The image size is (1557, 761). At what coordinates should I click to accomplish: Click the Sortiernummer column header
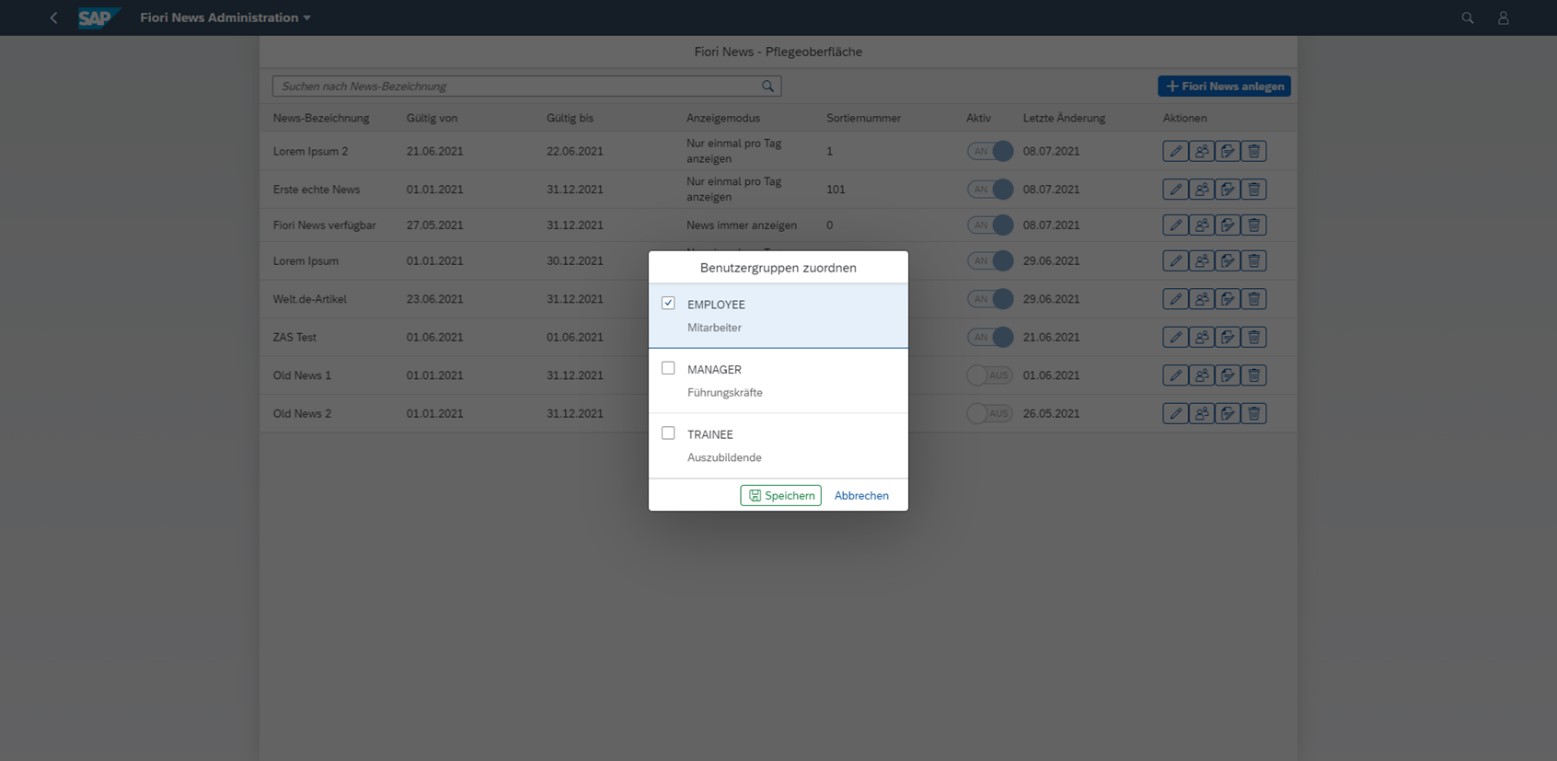[x=864, y=118]
